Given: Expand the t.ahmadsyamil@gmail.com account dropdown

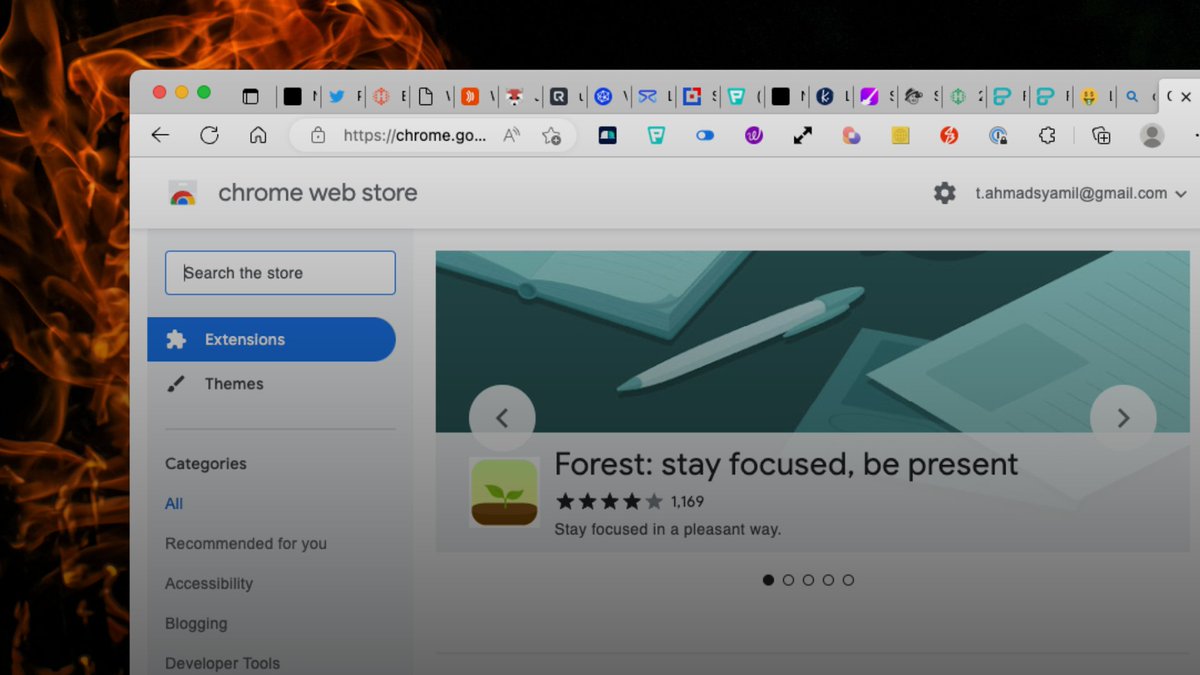Looking at the screenshot, I should 1180,194.
